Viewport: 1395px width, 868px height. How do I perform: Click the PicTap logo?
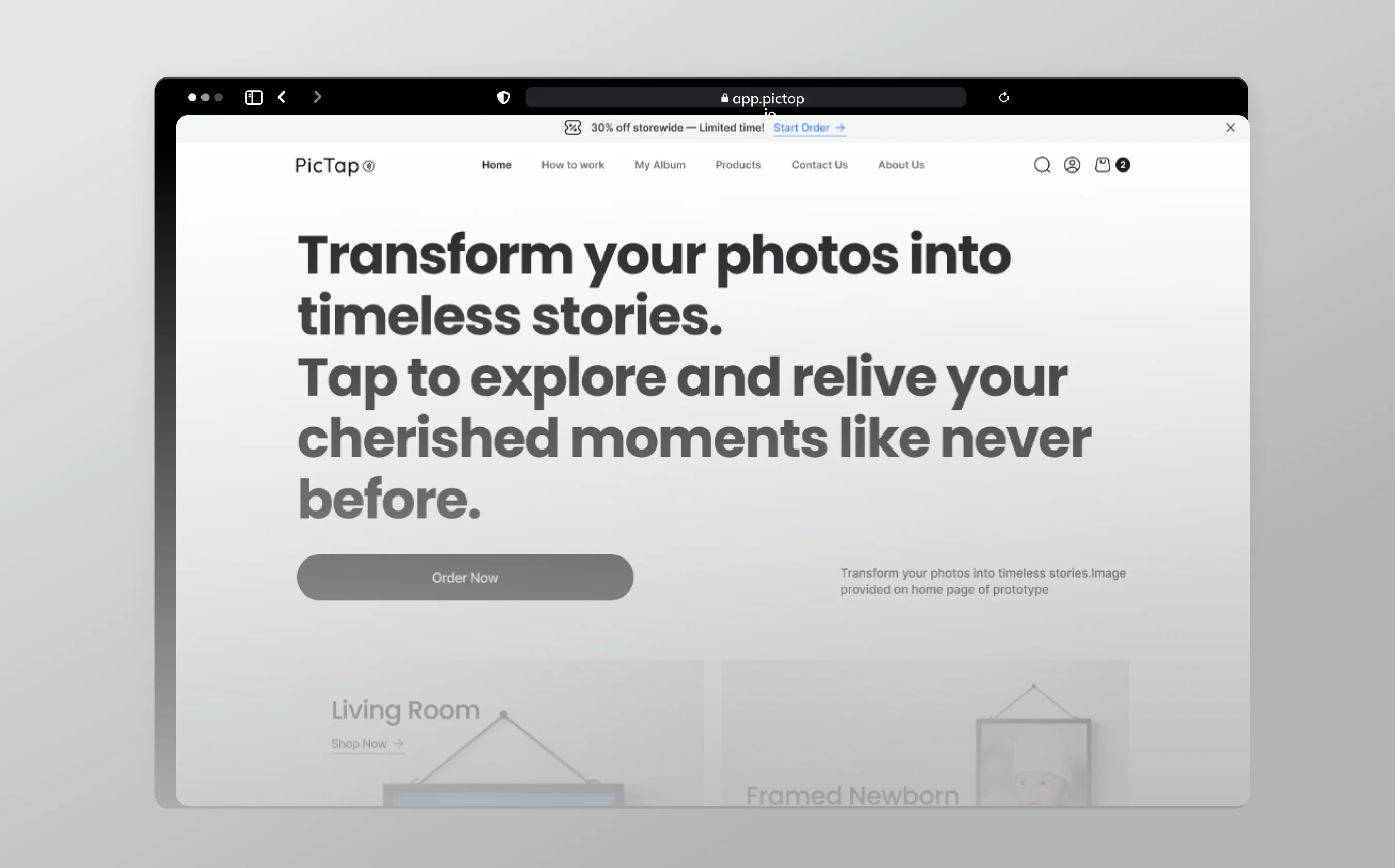tap(335, 165)
